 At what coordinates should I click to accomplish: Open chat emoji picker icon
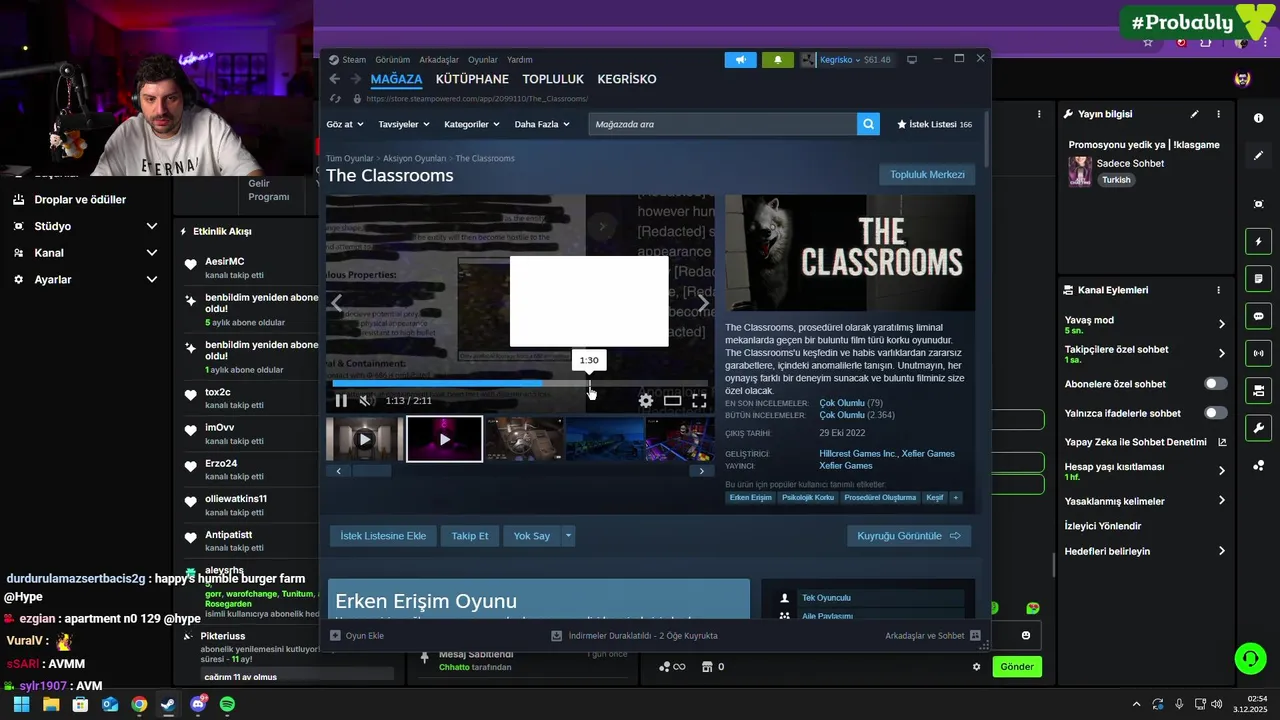coord(1026,635)
